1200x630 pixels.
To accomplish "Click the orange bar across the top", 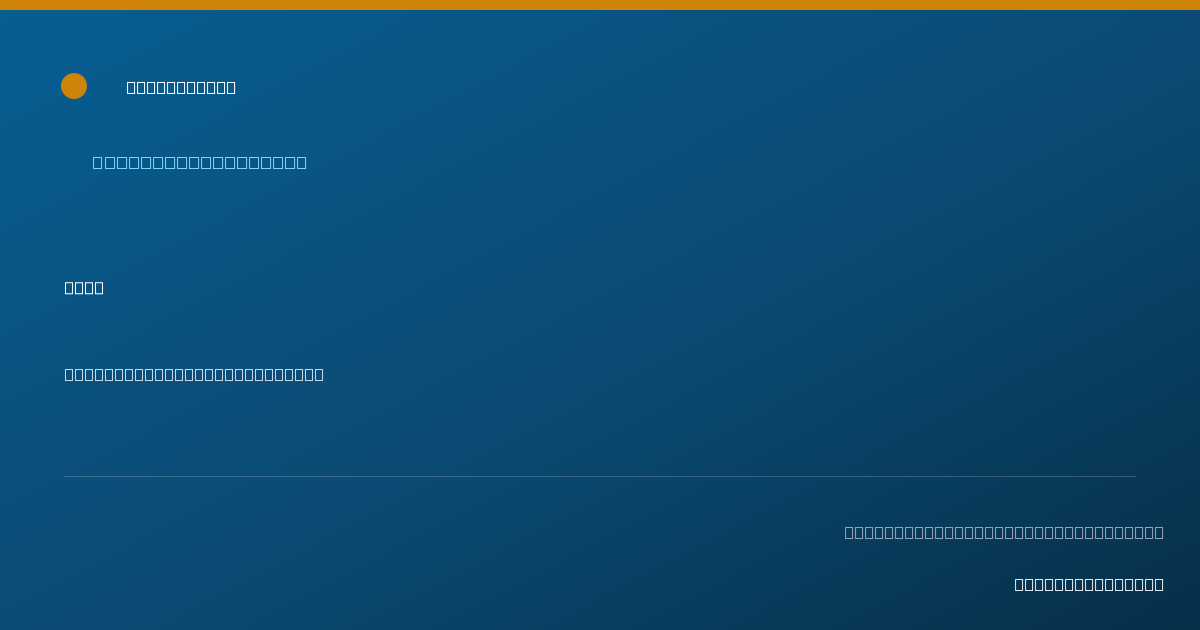I will (600, 5).
